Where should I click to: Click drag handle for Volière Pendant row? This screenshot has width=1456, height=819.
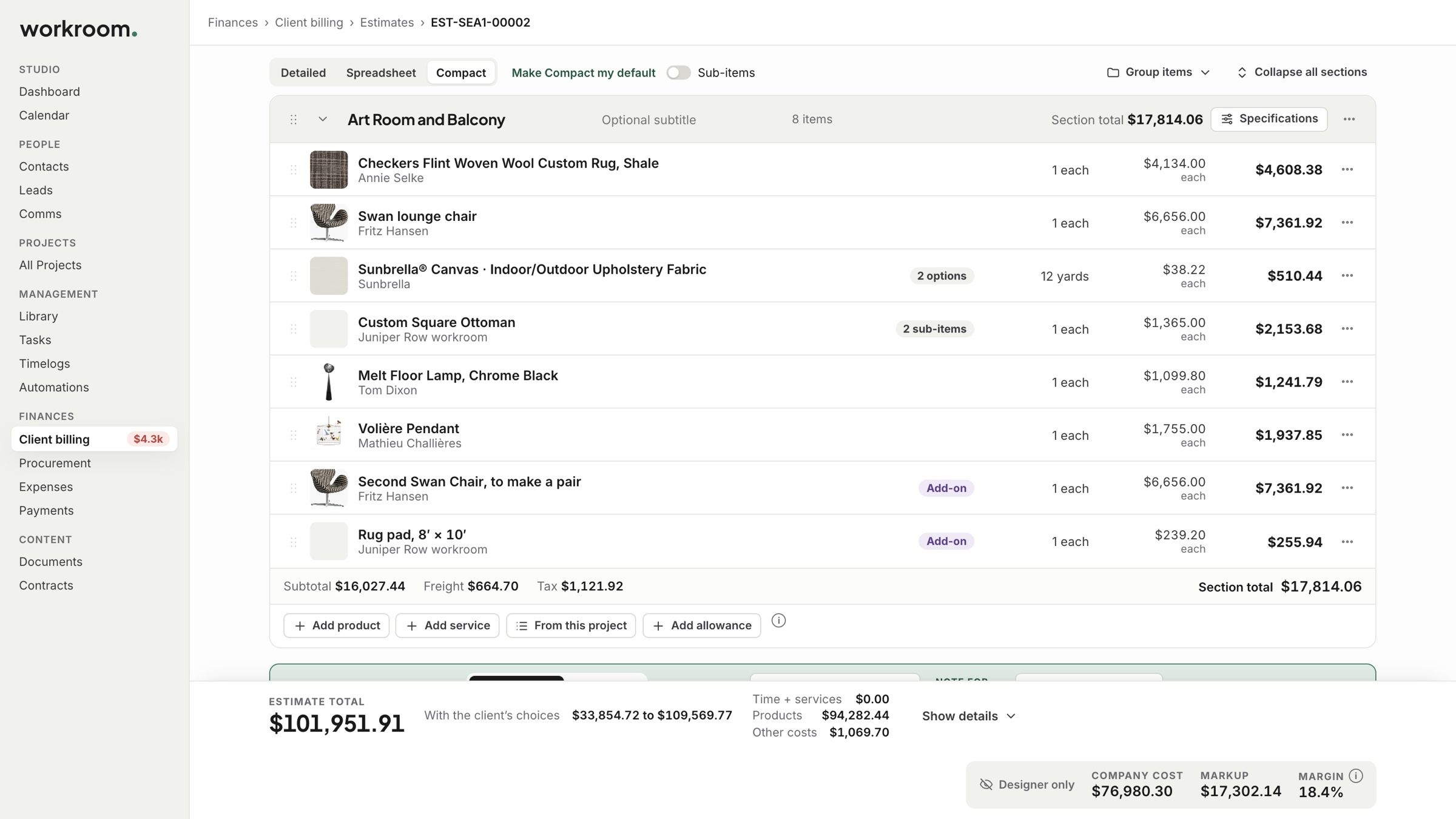294,435
